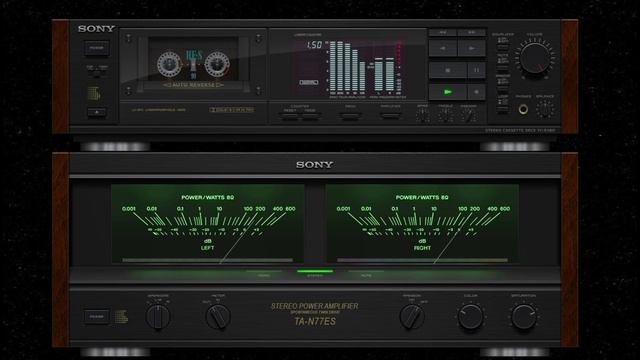Push the counter mode button beside RESET
Screen dimensions: 640x360
(x=311, y=116)
